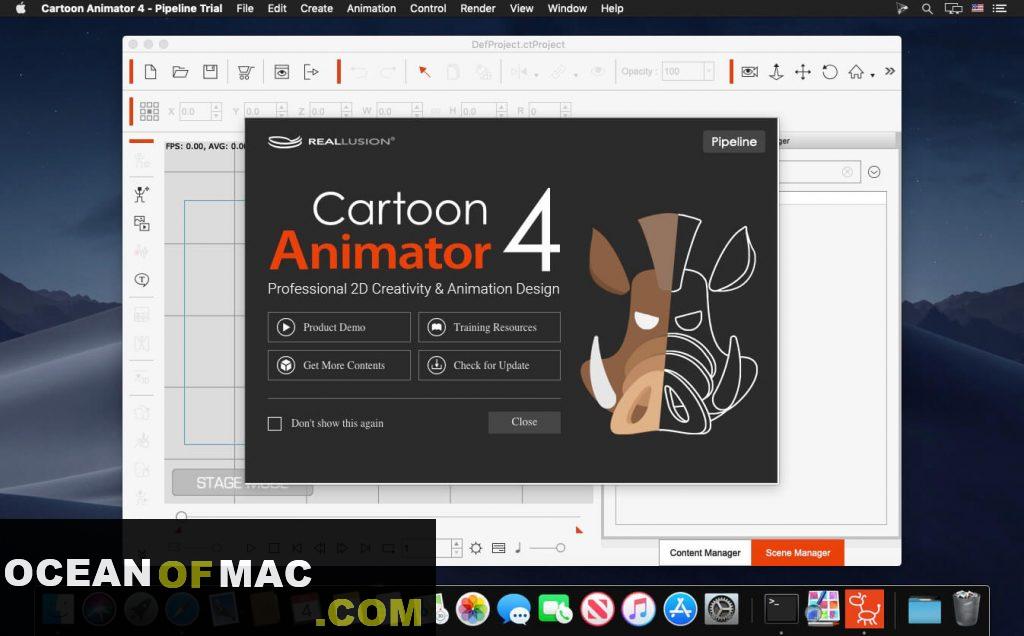Select the Rotate camera circular arrow tool
Viewport: 1024px width, 636px height.
829,72
